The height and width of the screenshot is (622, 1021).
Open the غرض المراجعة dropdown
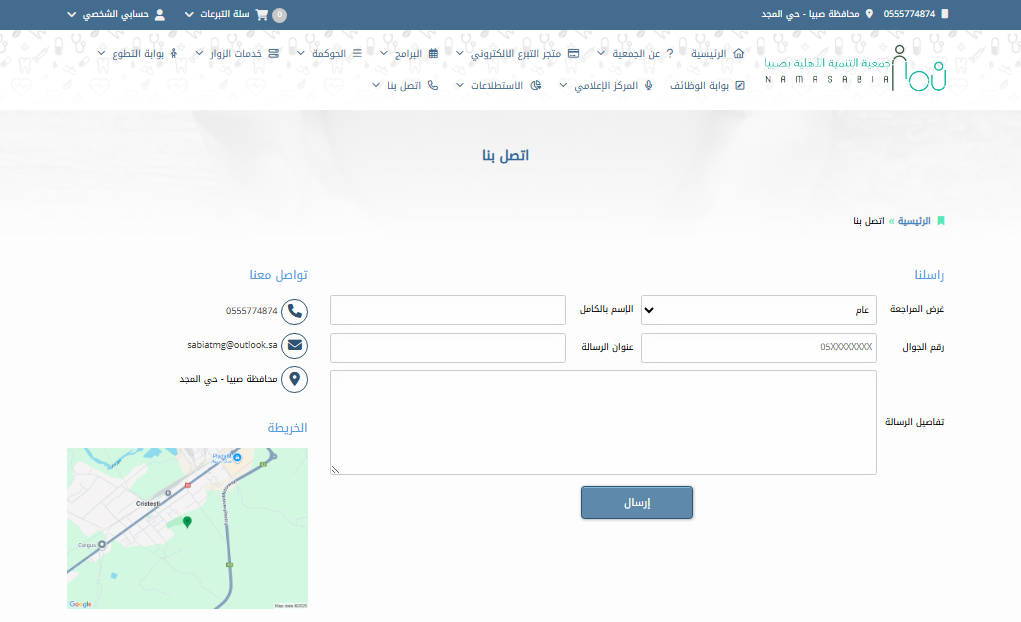pos(759,310)
